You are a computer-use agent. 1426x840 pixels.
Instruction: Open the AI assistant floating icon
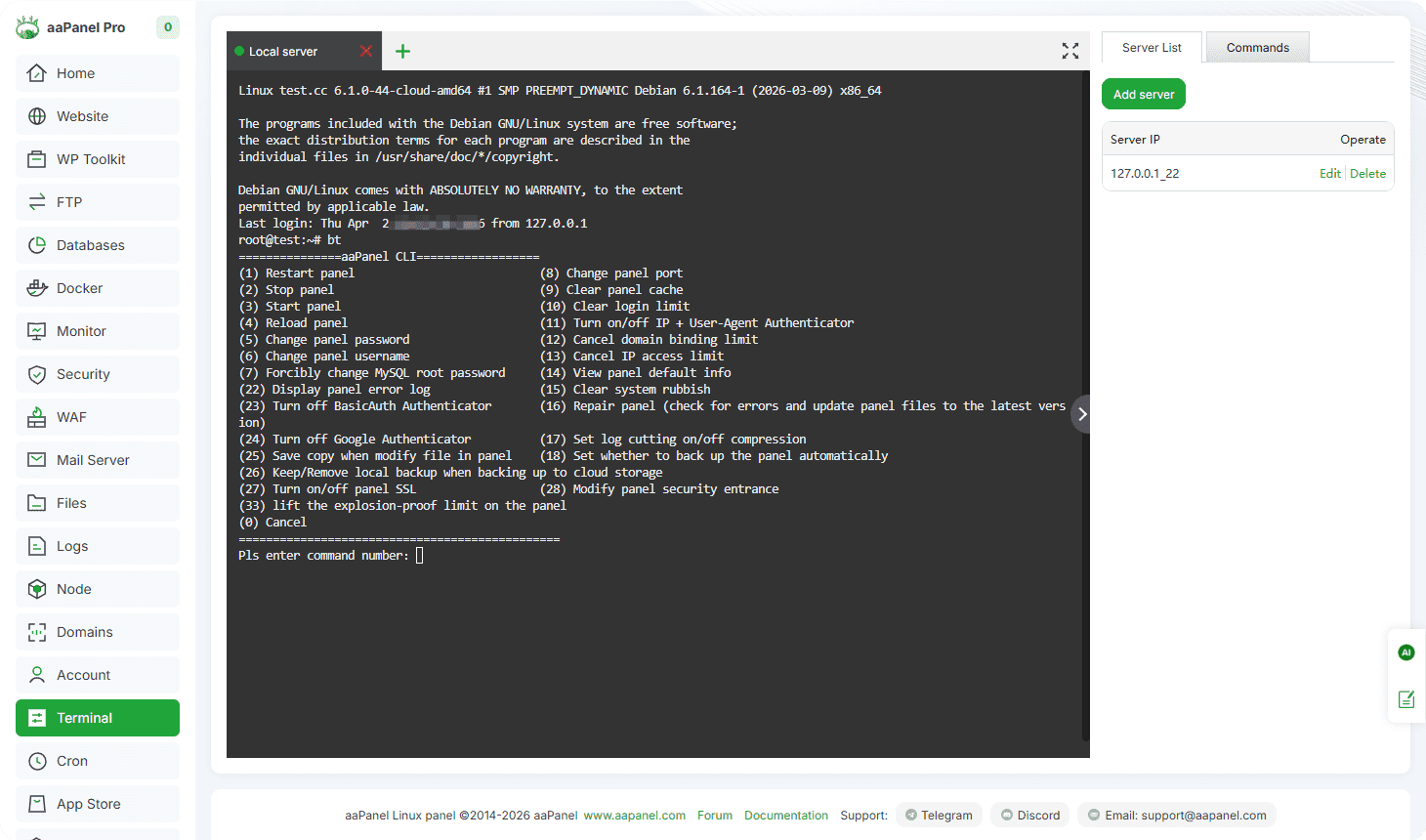coord(1405,652)
